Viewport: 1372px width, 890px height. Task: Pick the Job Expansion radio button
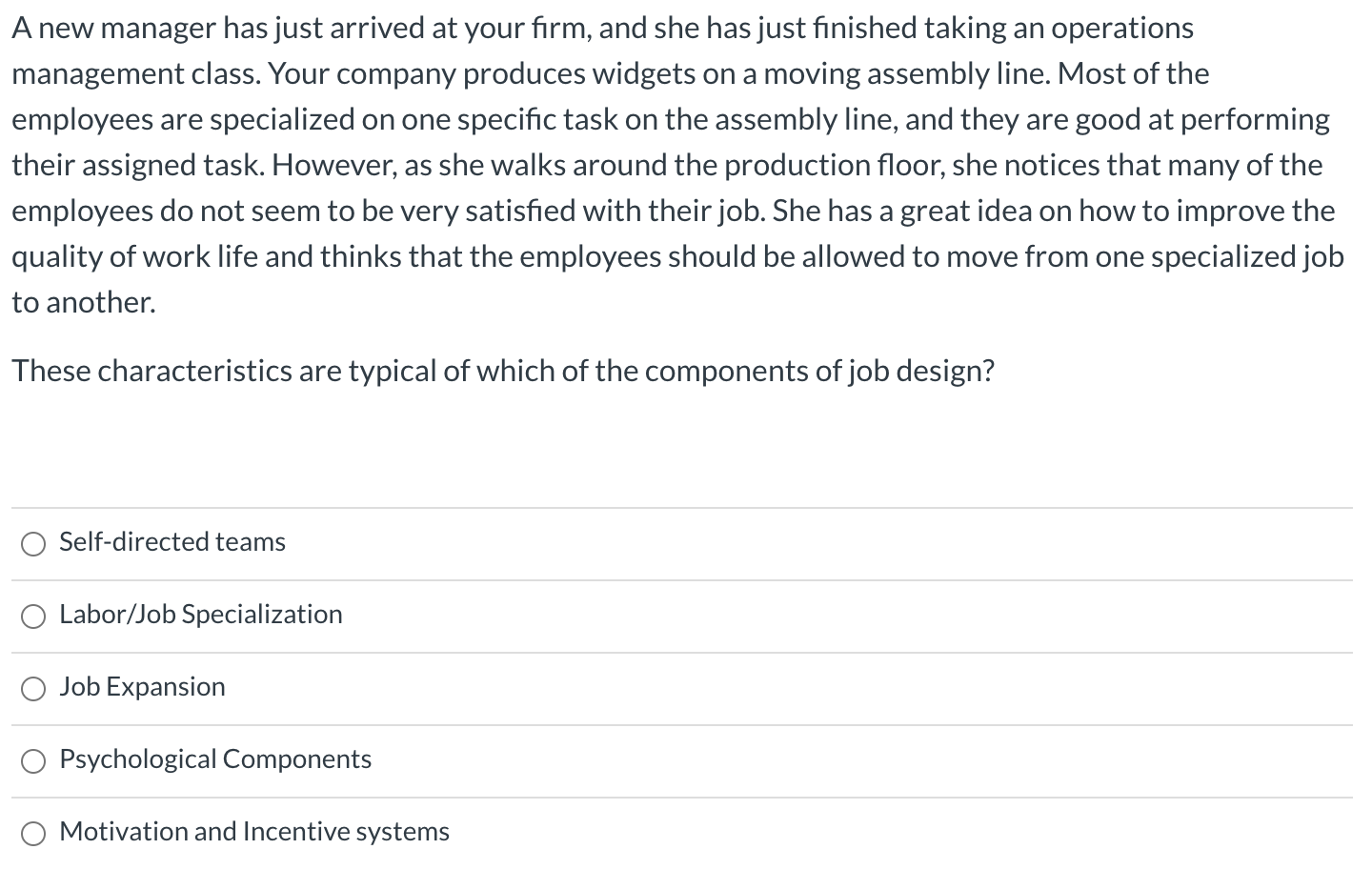(x=33, y=689)
